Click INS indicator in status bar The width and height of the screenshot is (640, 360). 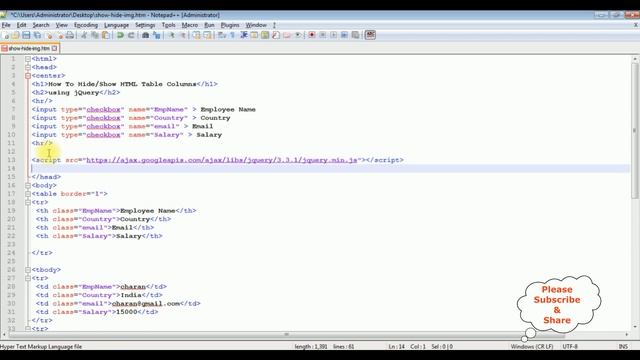tap(623, 347)
